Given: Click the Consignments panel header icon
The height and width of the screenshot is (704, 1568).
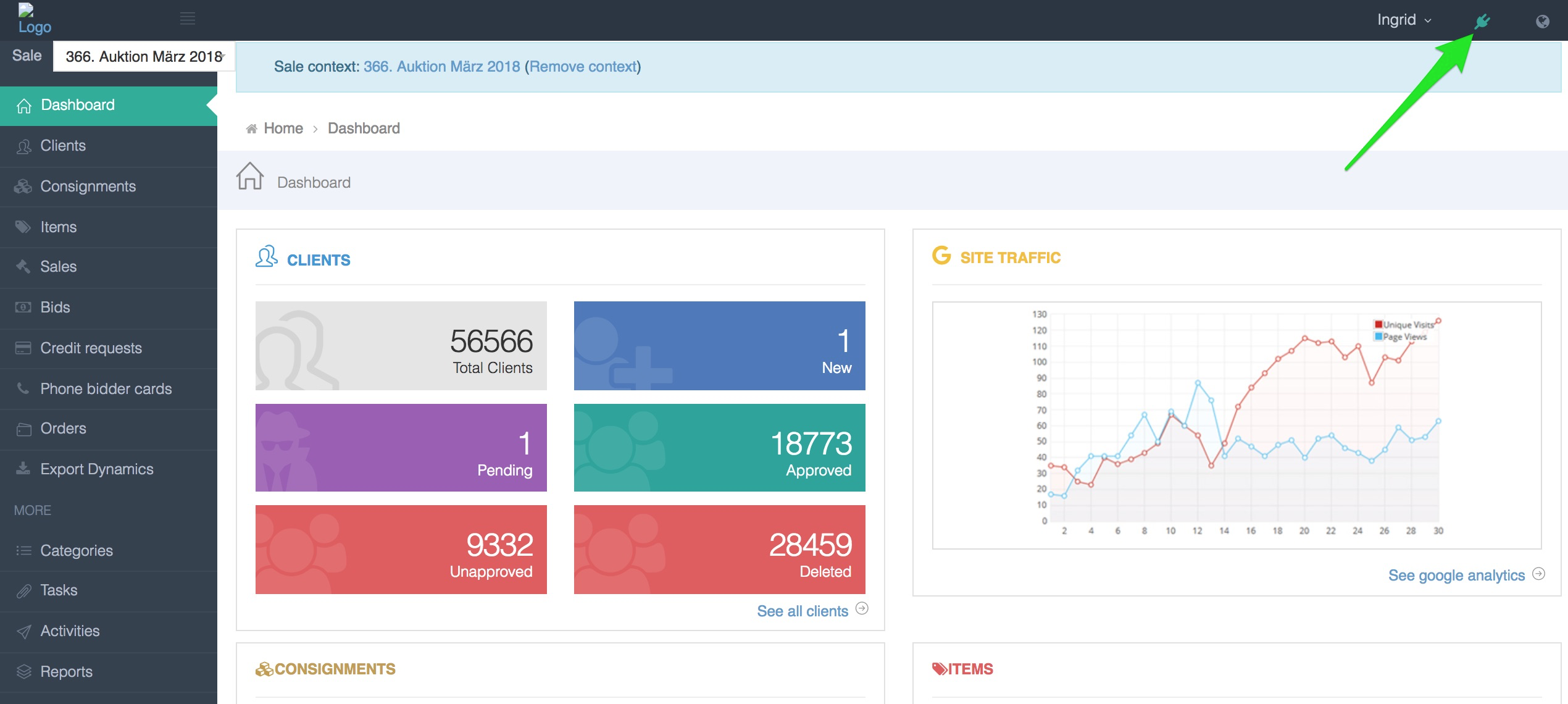Looking at the screenshot, I should click(x=264, y=669).
